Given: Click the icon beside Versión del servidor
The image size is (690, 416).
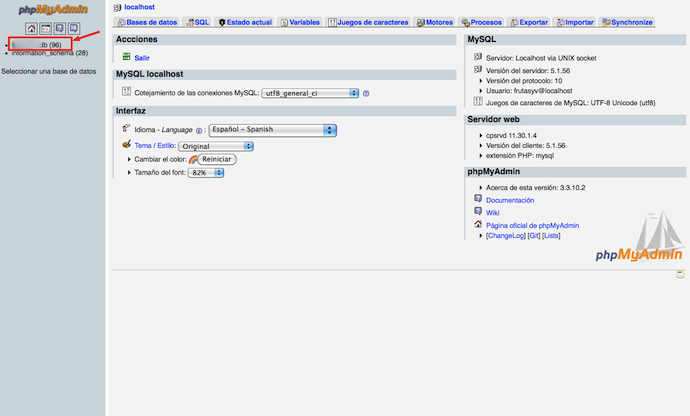Looking at the screenshot, I should pos(478,69).
